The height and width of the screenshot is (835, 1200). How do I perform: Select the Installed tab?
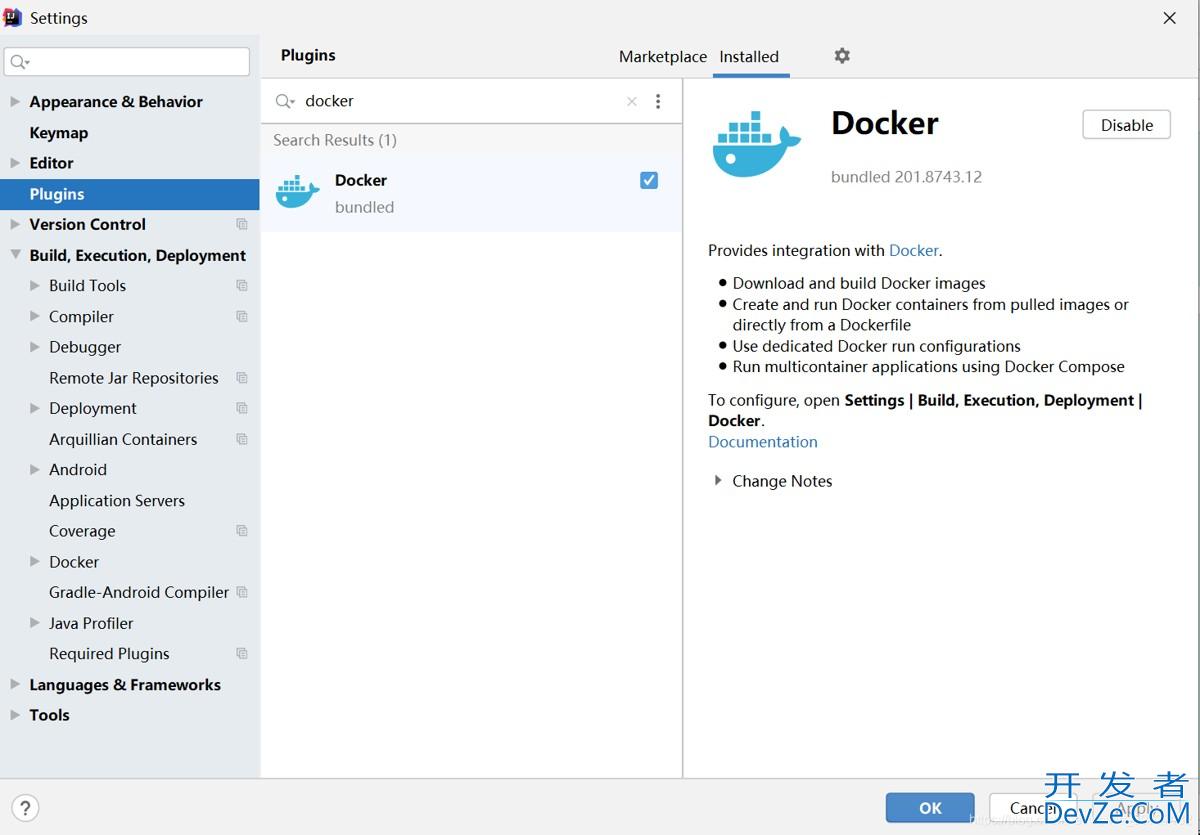pyautogui.click(x=749, y=57)
